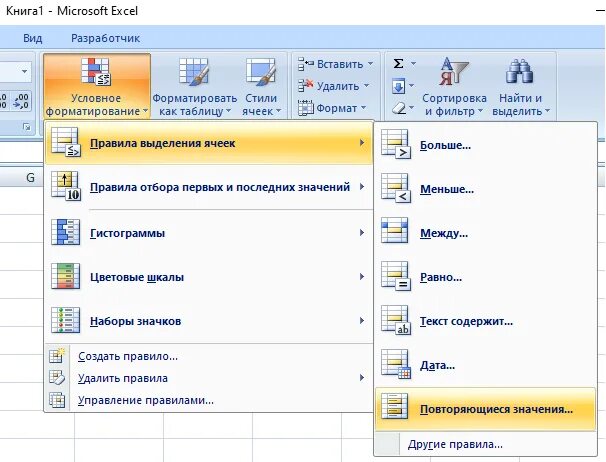Select Создать правило... entry
The height and width of the screenshot is (462, 606).
(x=208, y=356)
